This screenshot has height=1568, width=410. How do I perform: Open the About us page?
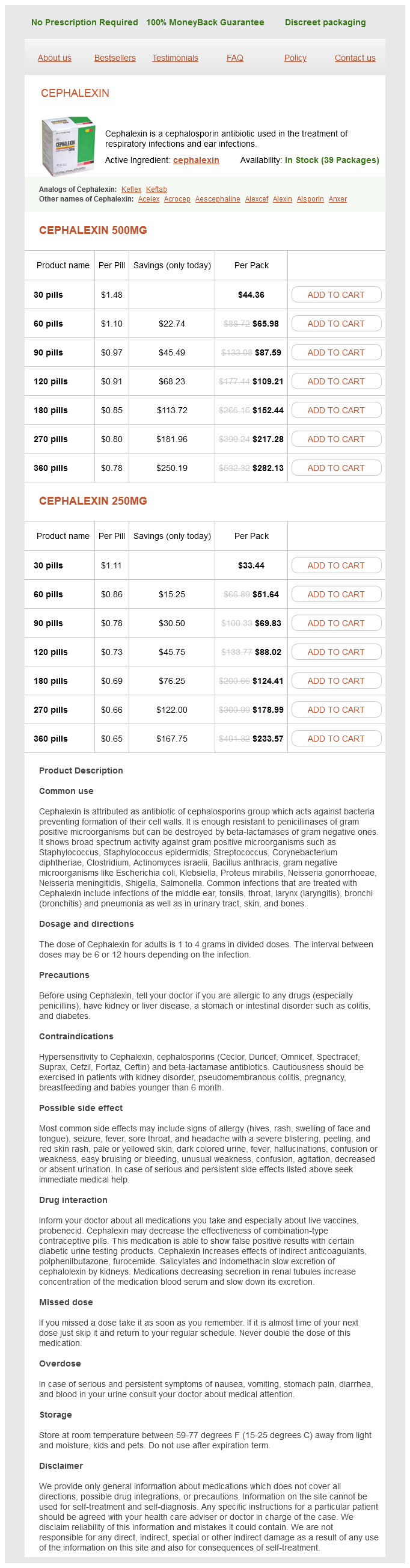coord(54,58)
